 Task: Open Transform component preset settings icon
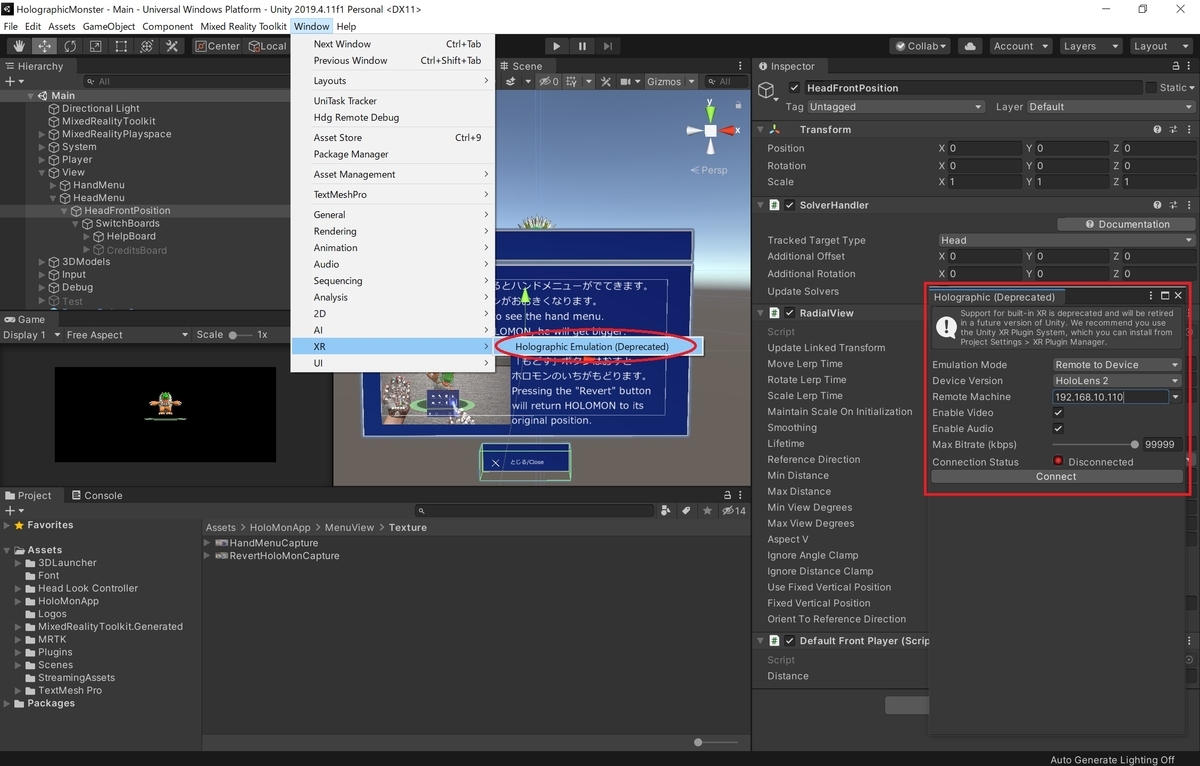(x=1172, y=129)
